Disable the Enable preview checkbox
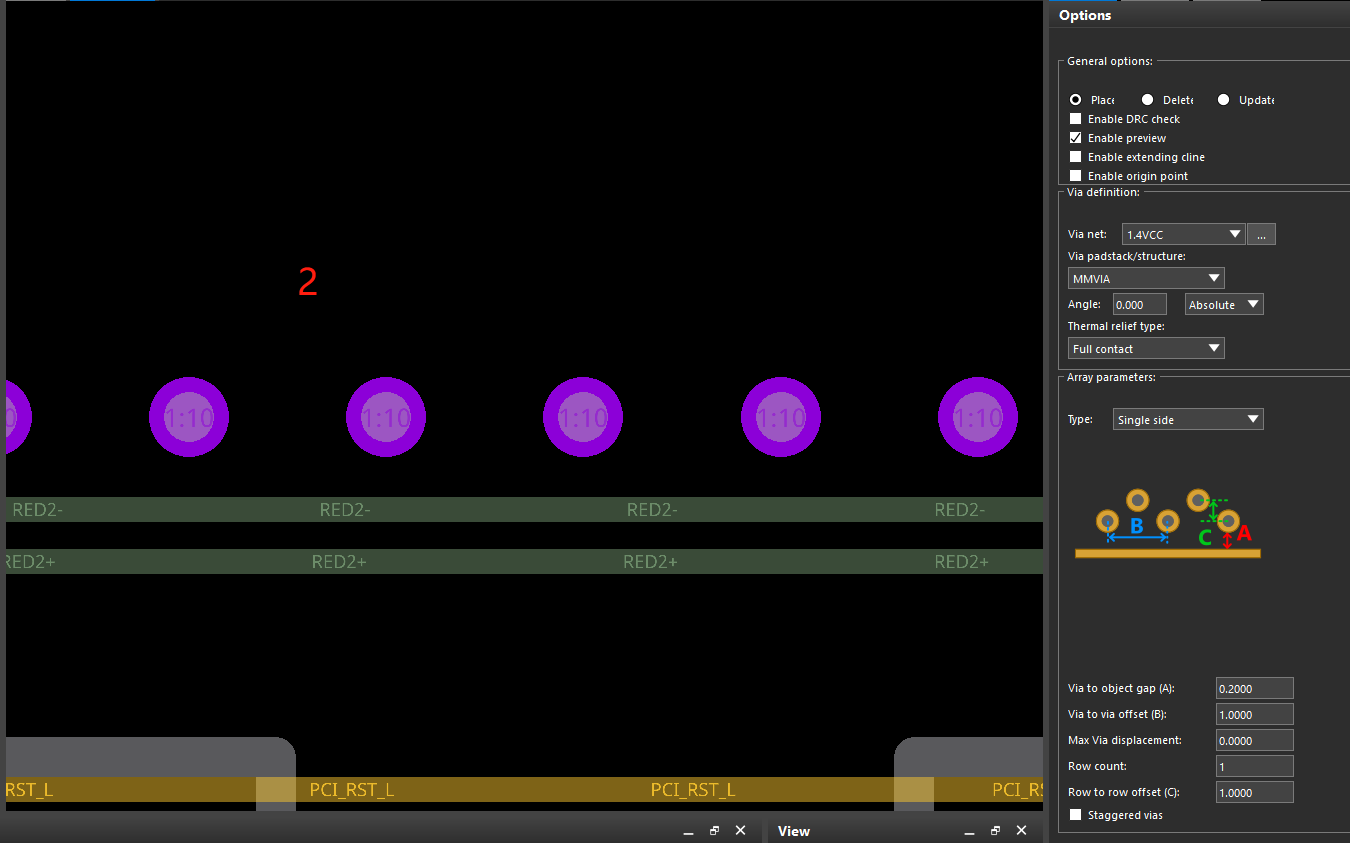 tap(1076, 138)
